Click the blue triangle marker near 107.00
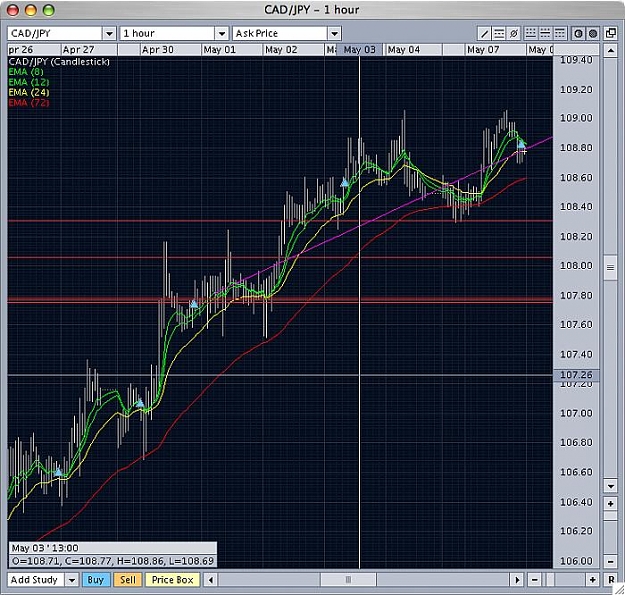Viewport: 625px width, 595px height. (x=140, y=403)
